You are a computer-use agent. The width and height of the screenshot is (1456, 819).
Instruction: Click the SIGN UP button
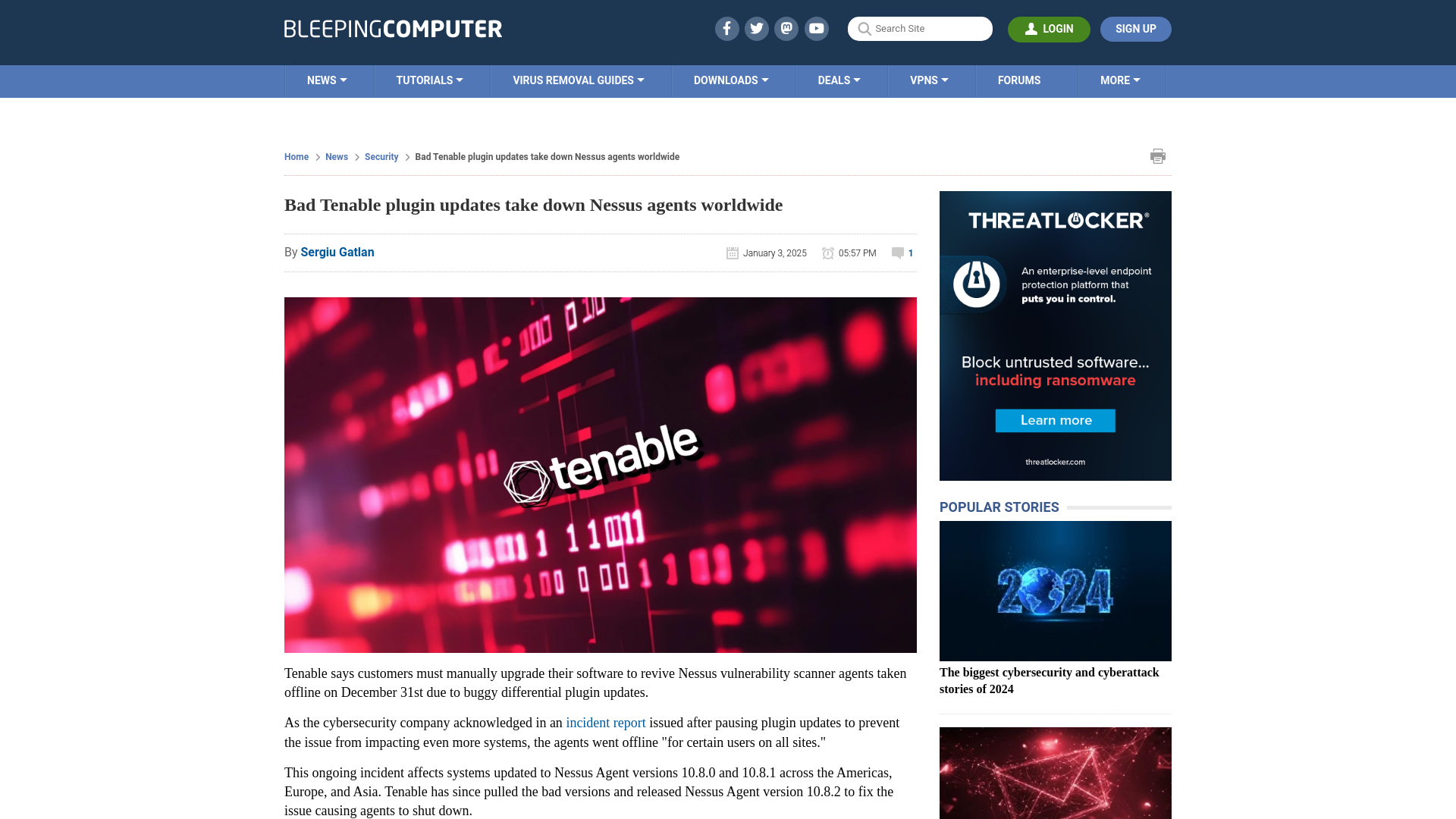pos(1135,28)
